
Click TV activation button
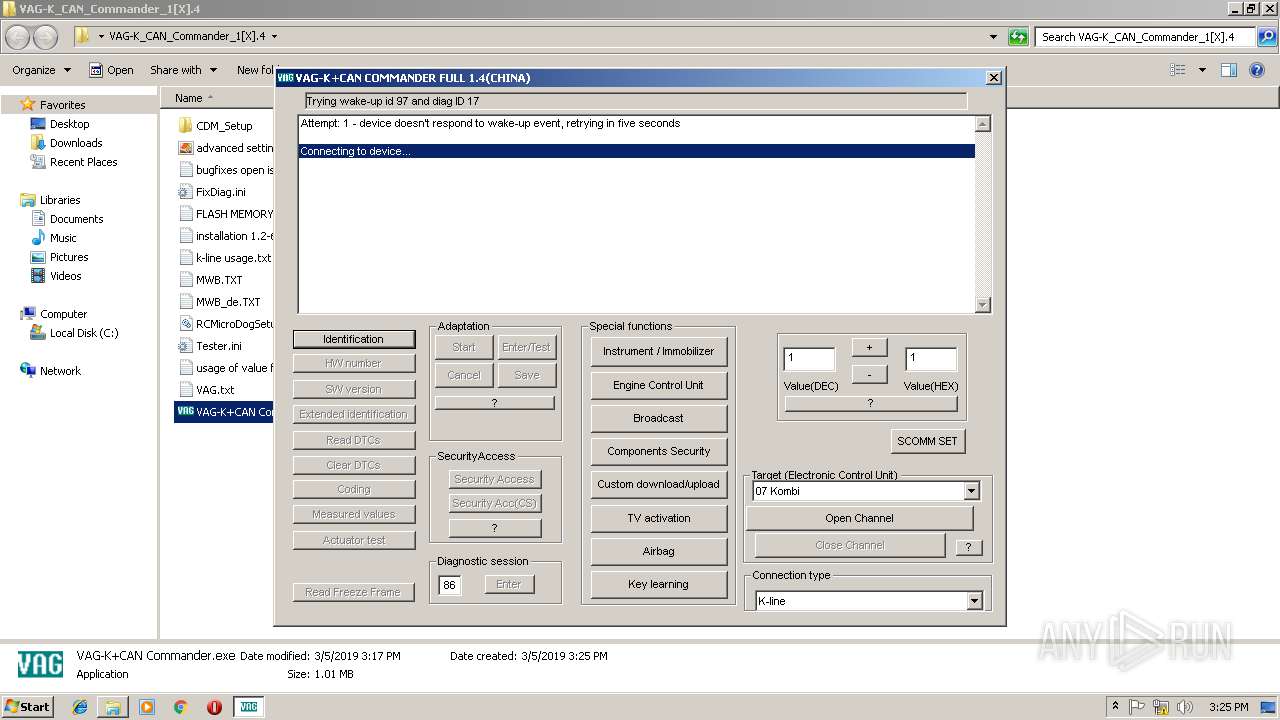pos(658,518)
